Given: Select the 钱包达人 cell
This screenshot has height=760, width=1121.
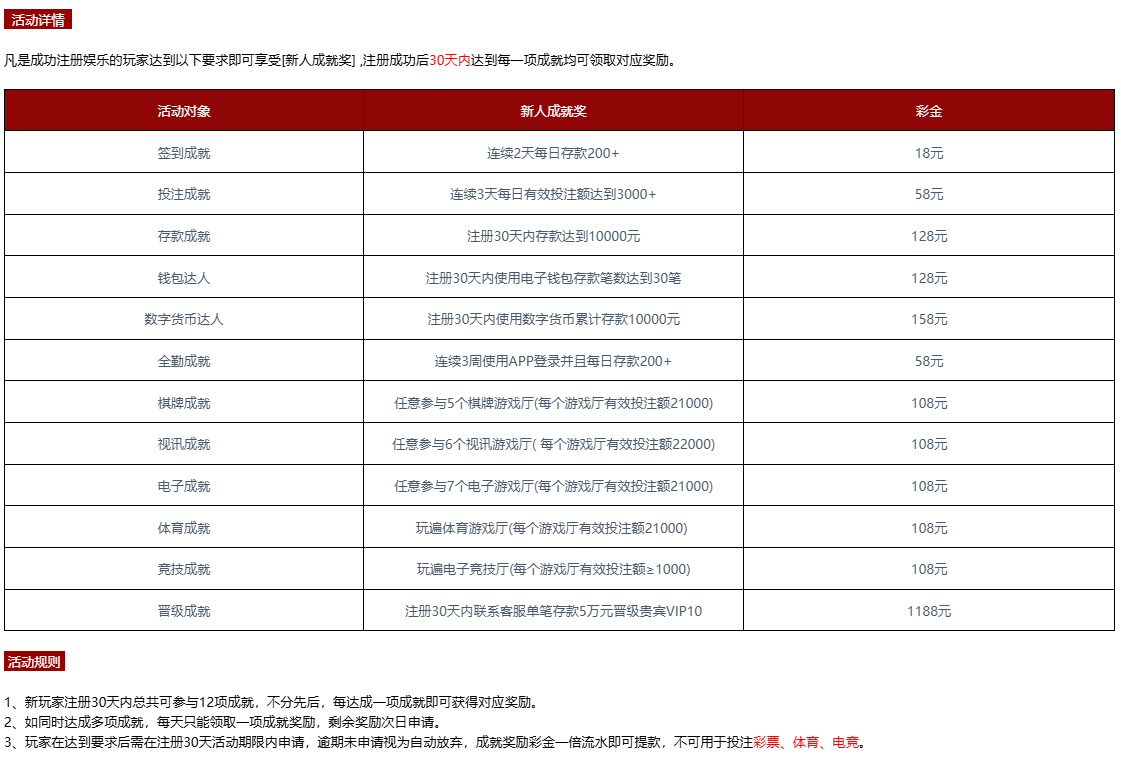Looking at the screenshot, I should pos(184,277).
